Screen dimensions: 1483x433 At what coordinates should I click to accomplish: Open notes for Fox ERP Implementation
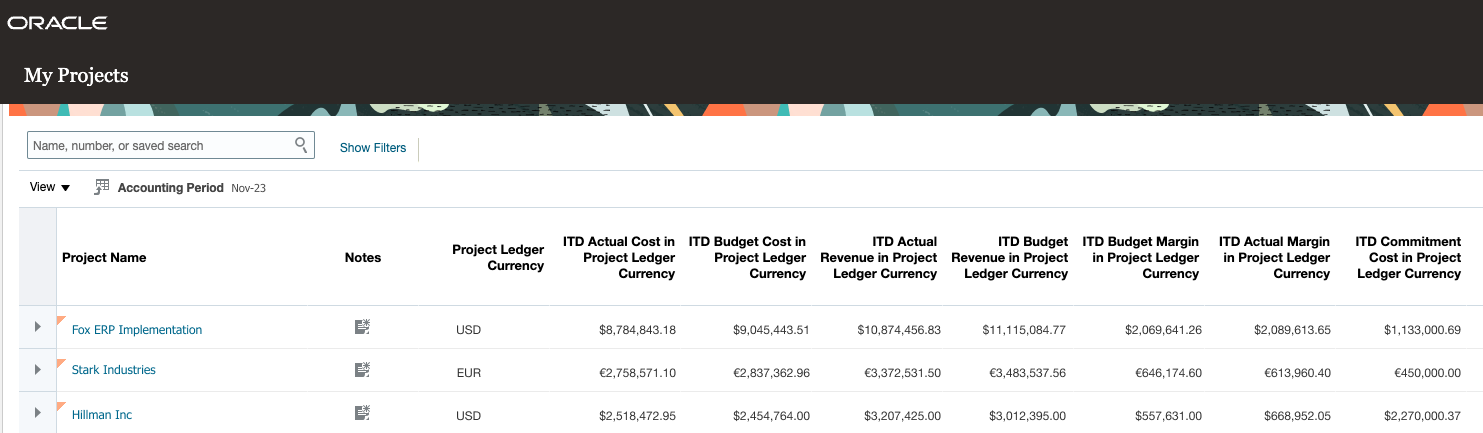[362, 326]
